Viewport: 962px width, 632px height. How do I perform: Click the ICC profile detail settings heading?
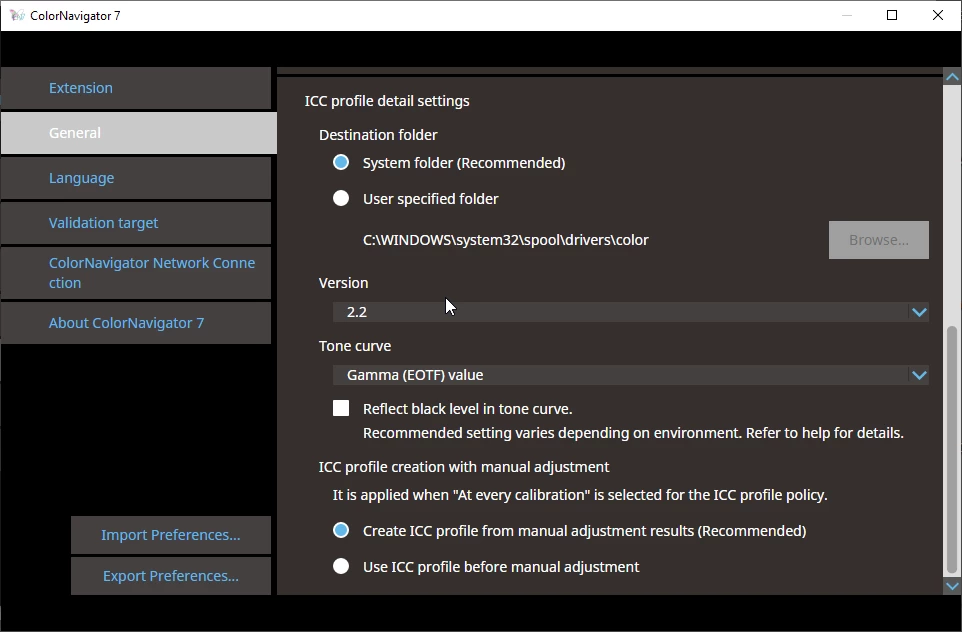[387, 101]
